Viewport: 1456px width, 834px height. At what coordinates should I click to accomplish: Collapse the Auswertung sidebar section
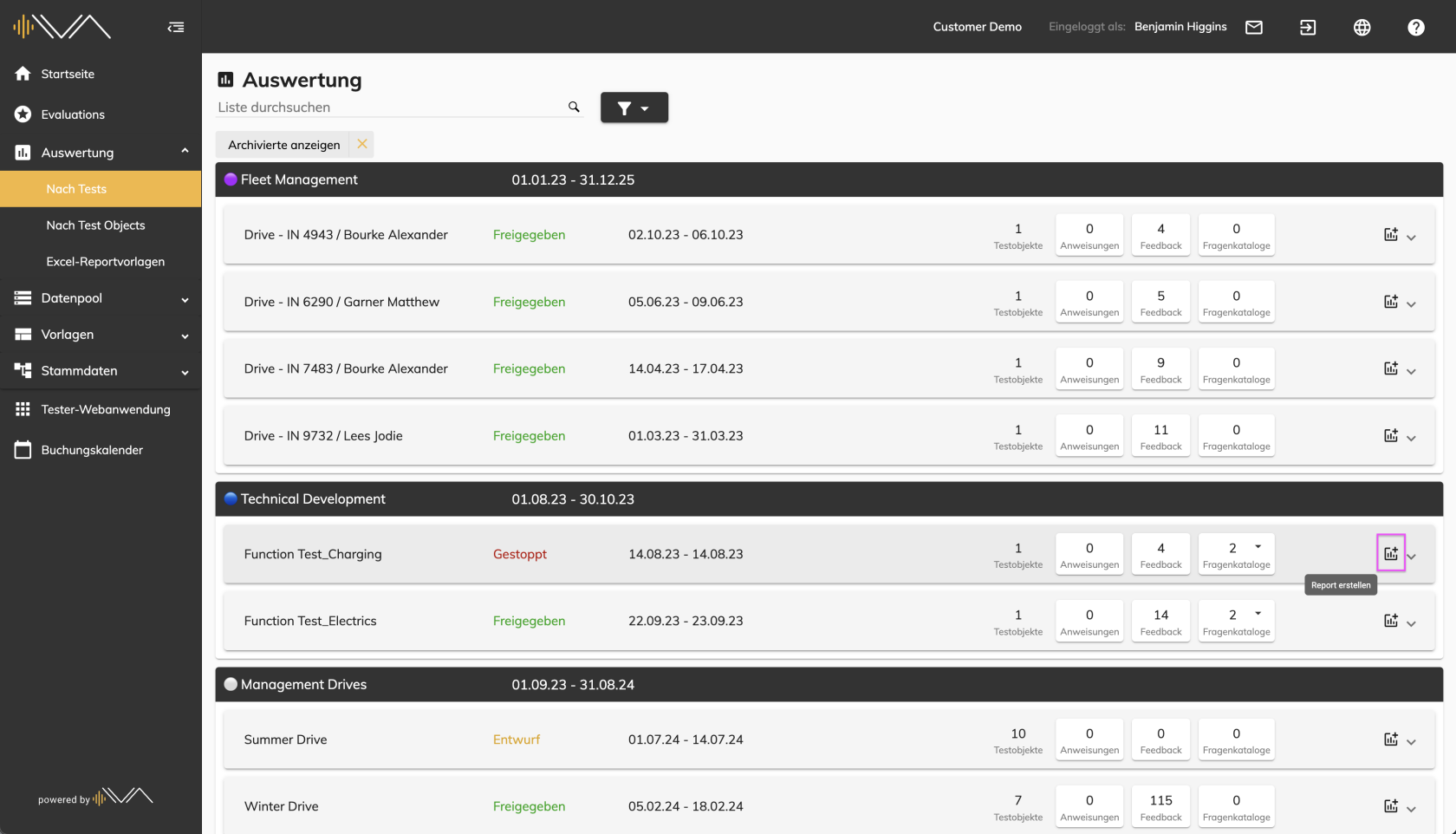tap(185, 152)
